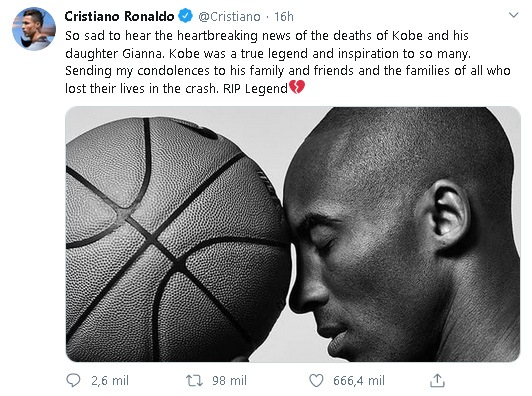Open the share upload icon
532x396 pixels.
pos(437,380)
